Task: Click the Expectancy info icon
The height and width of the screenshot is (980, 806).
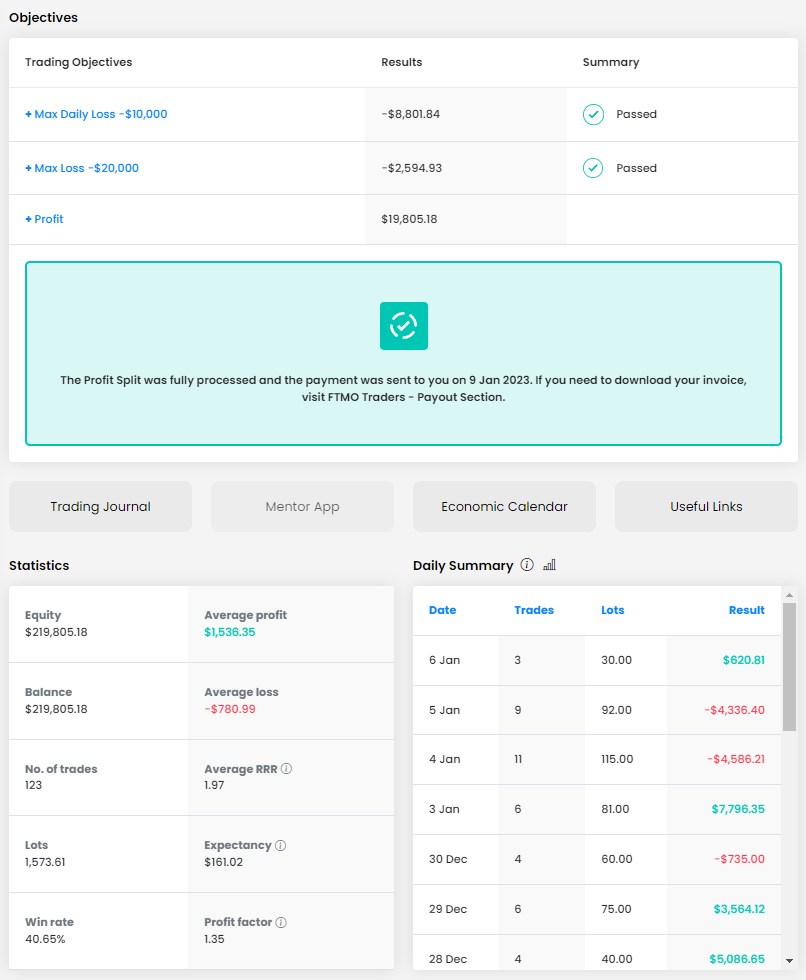Action: tap(281, 845)
